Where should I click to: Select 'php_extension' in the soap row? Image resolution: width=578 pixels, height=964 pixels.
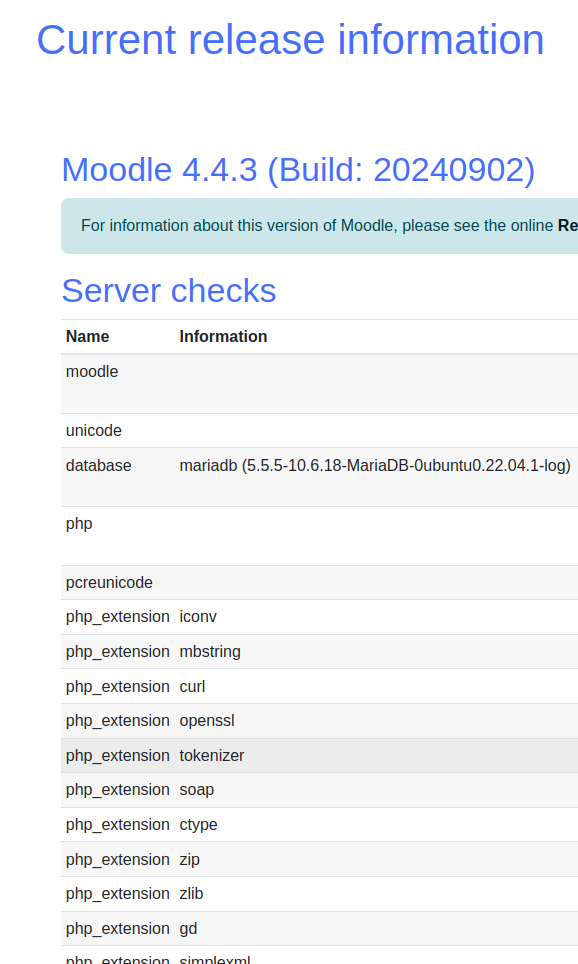click(117, 790)
